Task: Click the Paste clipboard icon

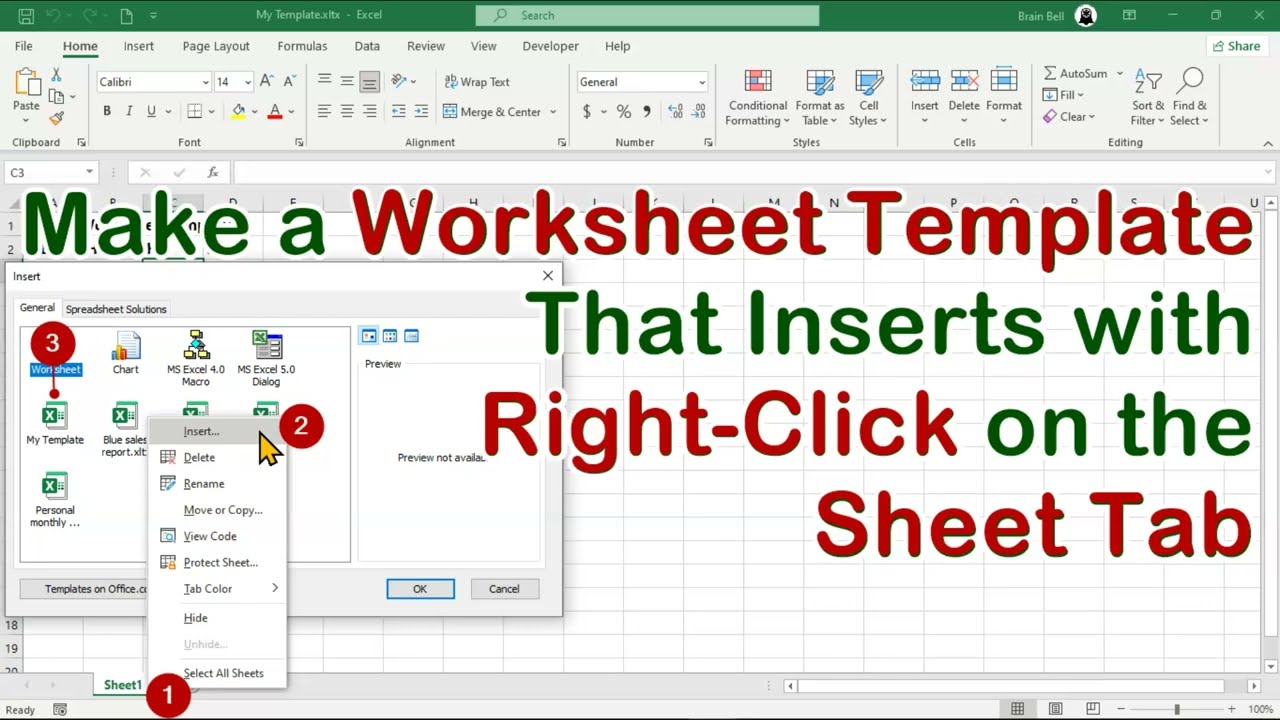Action: click(x=26, y=84)
